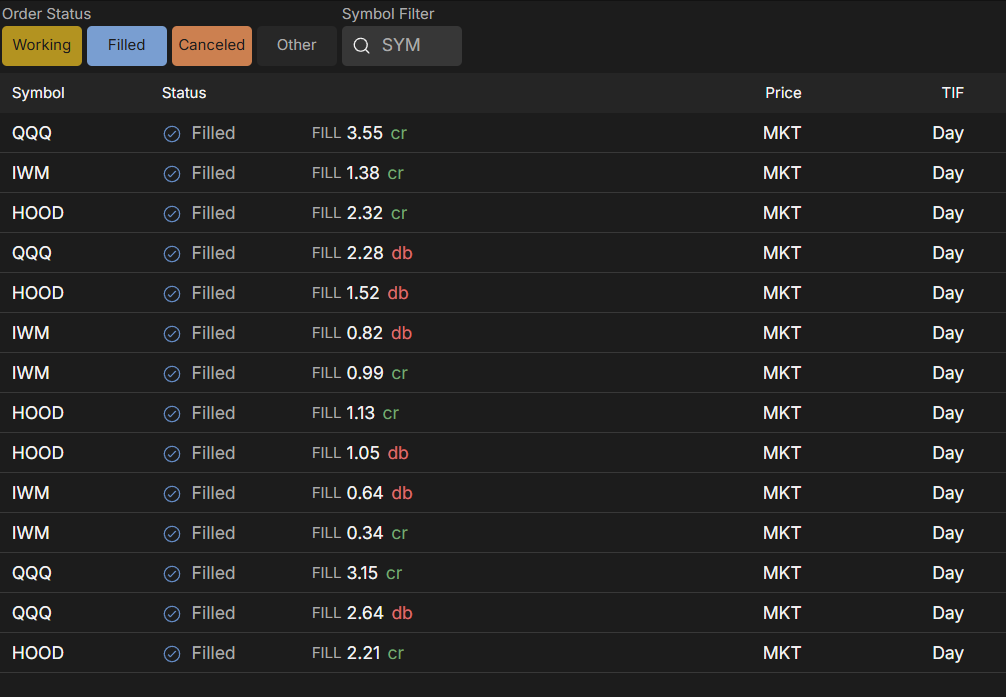Click the checkmark icon on HOOD 1.05 db row
Viewport: 1006px width, 697px height.
coord(172,453)
